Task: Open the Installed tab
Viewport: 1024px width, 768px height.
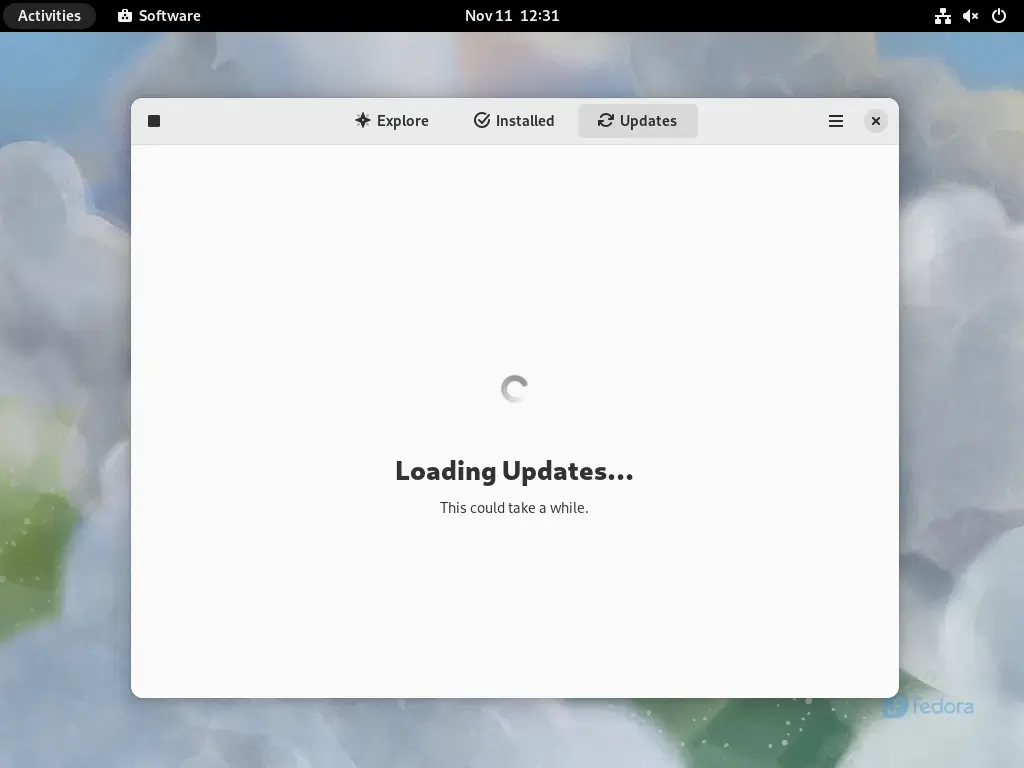Action: pos(514,121)
